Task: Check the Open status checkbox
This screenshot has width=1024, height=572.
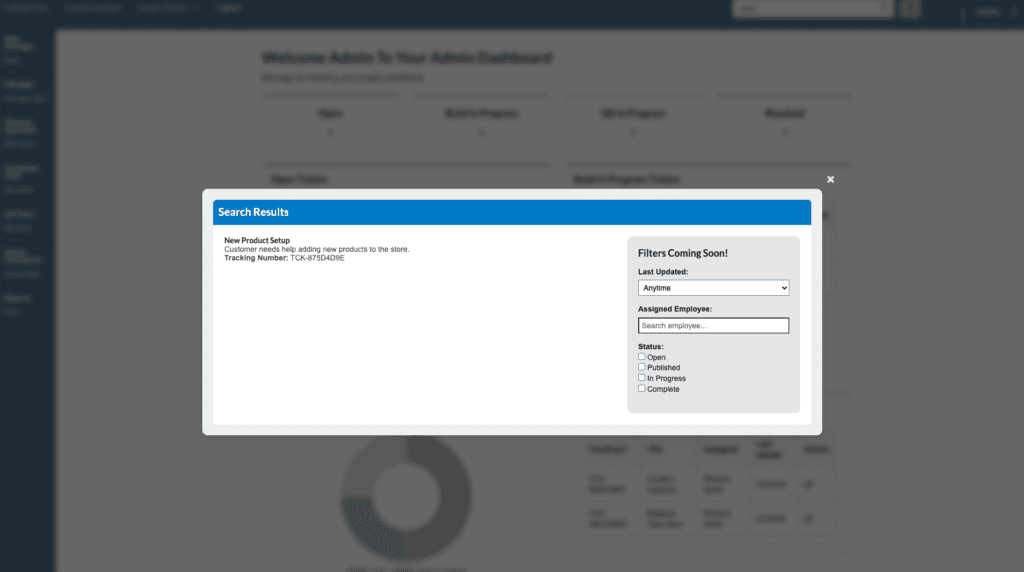Action: click(x=642, y=357)
